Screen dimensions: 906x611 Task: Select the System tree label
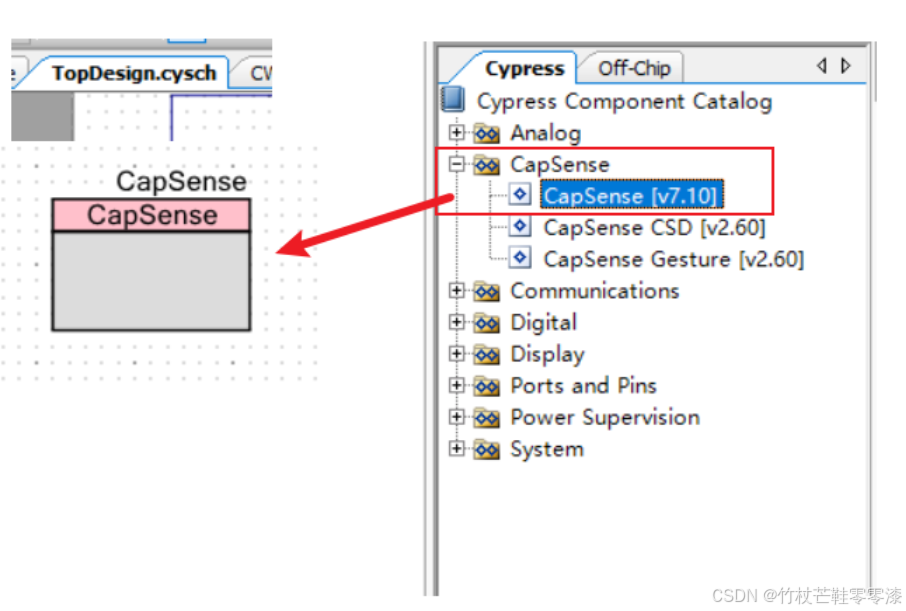[x=547, y=449]
